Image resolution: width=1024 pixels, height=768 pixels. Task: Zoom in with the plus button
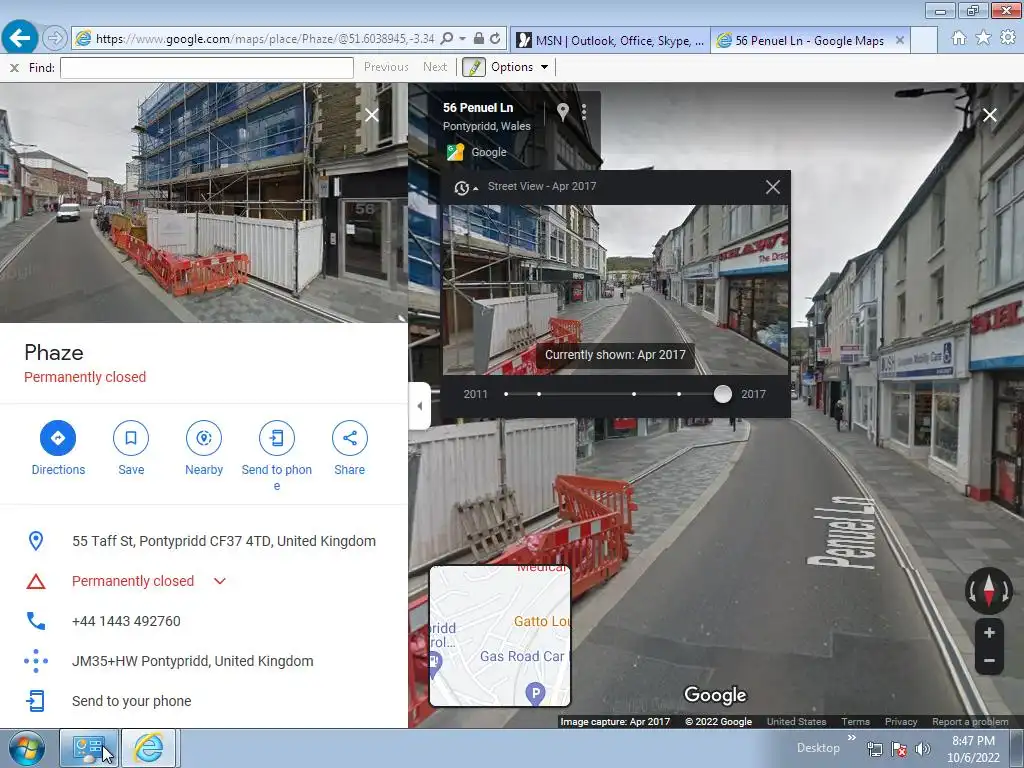pos(989,632)
